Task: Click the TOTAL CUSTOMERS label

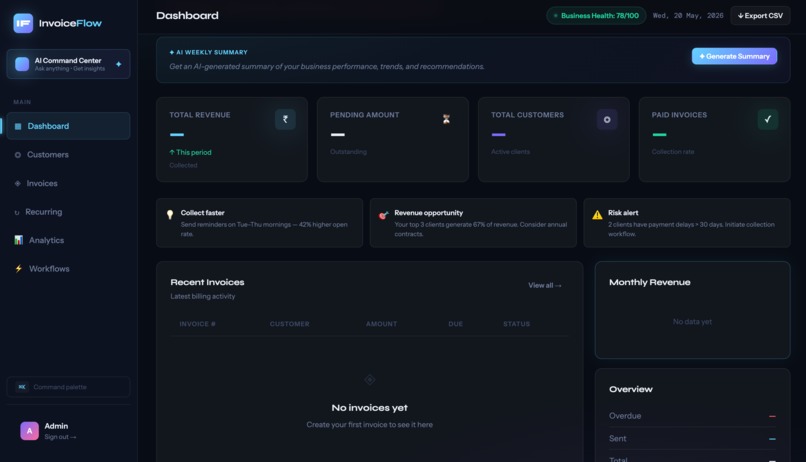Action: pyautogui.click(x=527, y=115)
